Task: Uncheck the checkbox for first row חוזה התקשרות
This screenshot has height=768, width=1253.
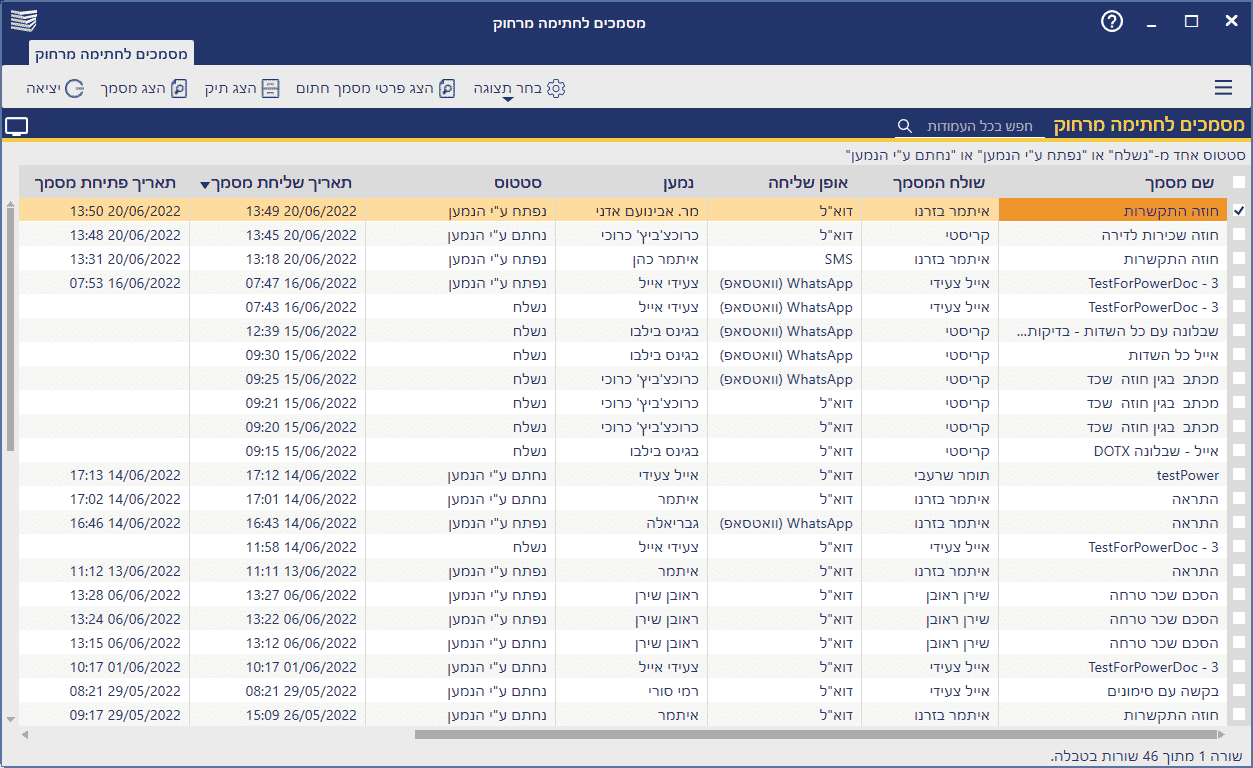Action: 1239,211
